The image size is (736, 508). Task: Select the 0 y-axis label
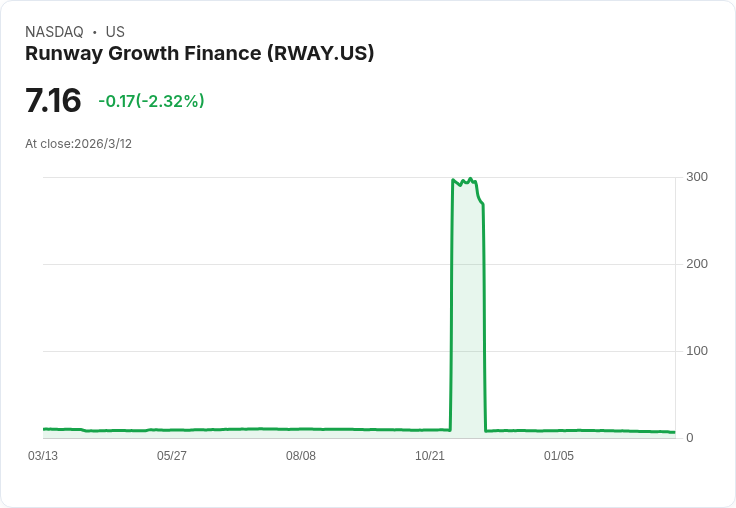690,438
